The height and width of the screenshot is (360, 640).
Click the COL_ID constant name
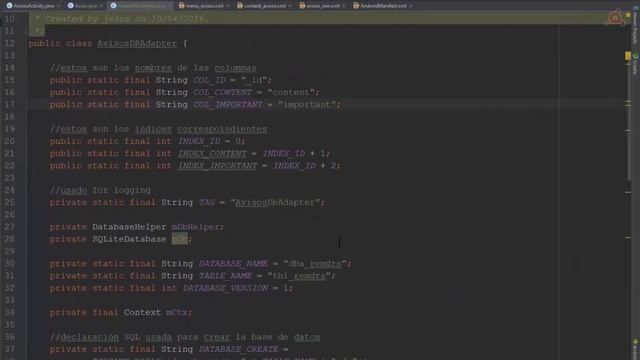(x=209, y=80)
